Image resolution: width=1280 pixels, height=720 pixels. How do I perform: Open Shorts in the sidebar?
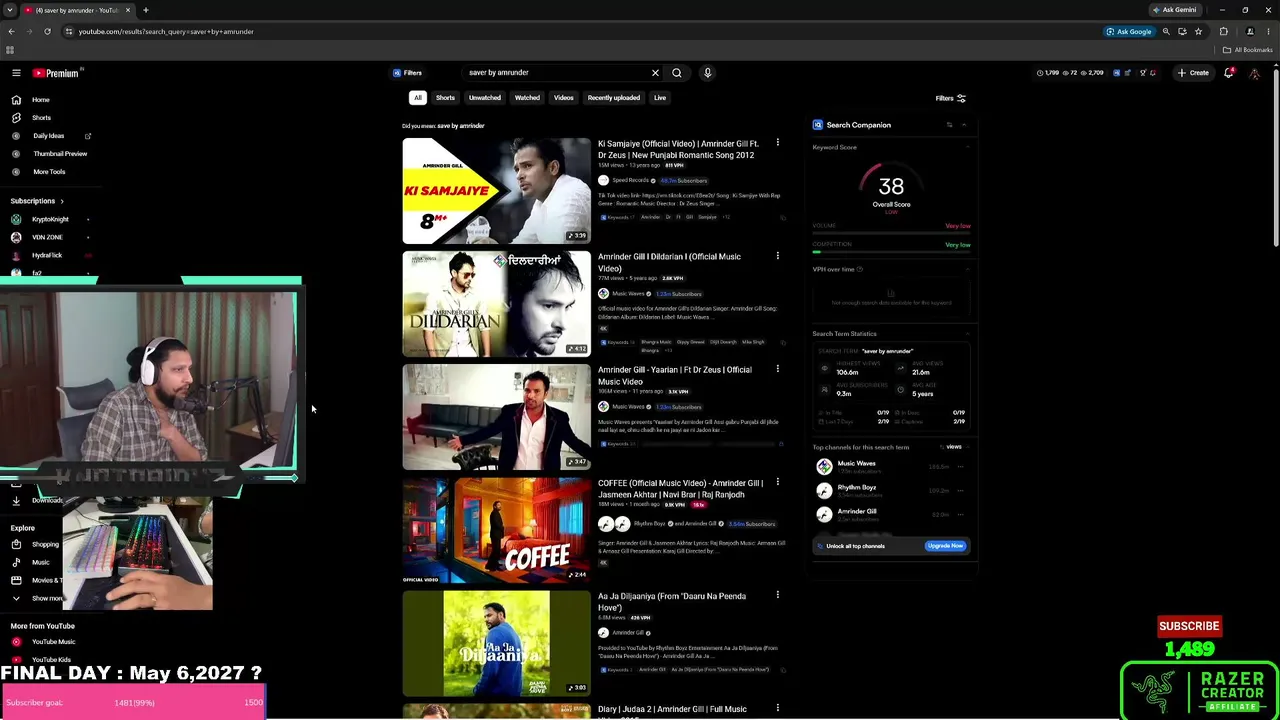click(x=41, y=118)
